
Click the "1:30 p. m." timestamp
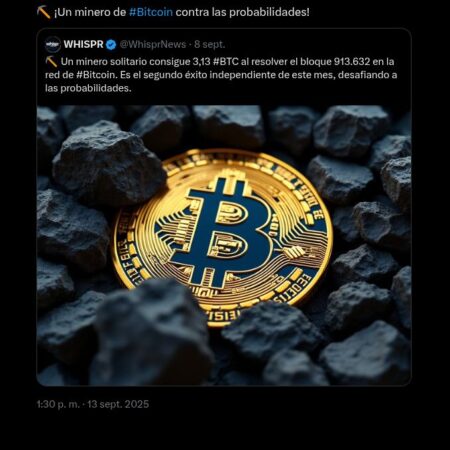click(x=59, y=404)
